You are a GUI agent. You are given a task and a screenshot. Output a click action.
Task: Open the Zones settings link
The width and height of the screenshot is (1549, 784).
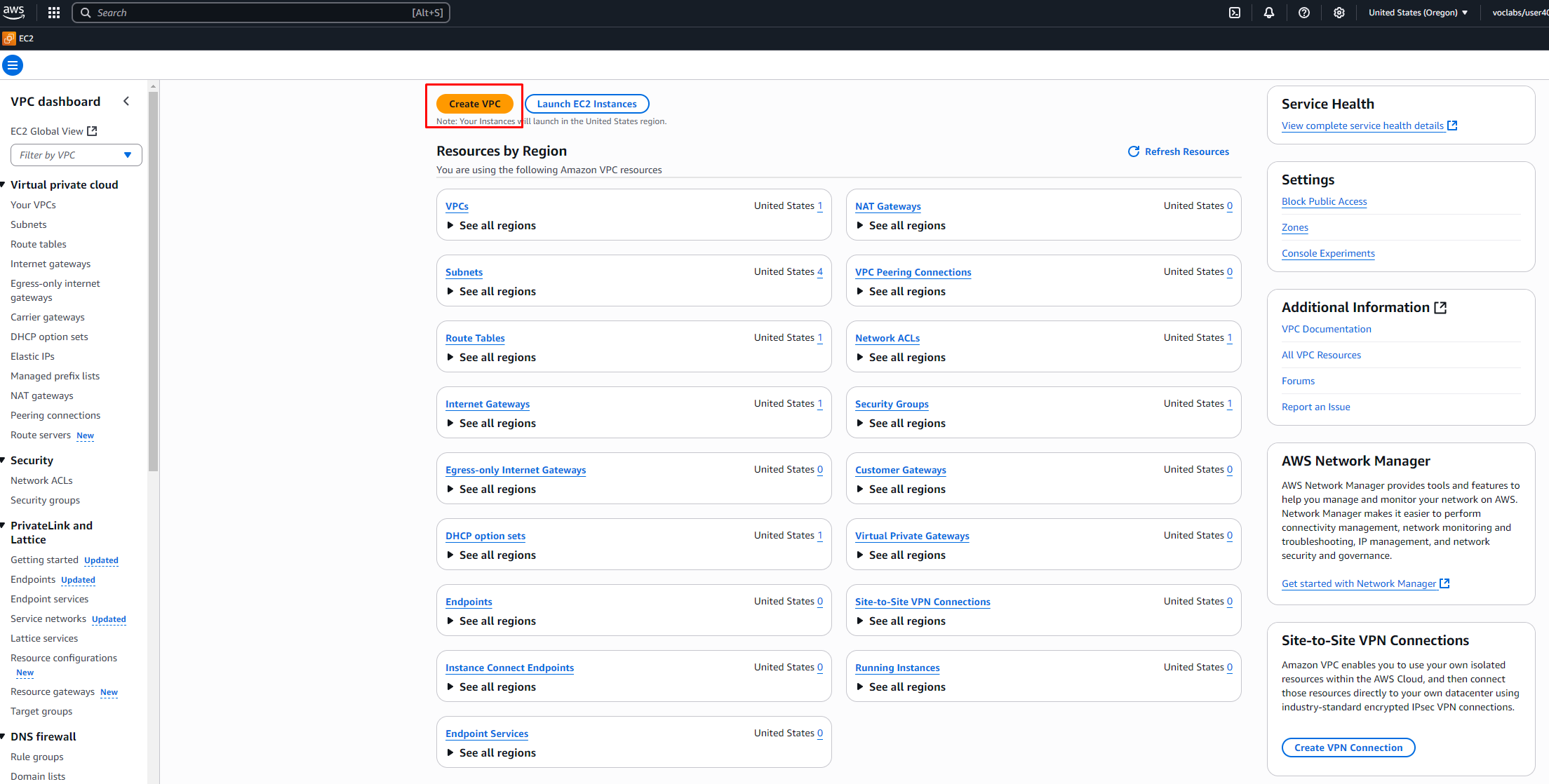[1295, 227]
